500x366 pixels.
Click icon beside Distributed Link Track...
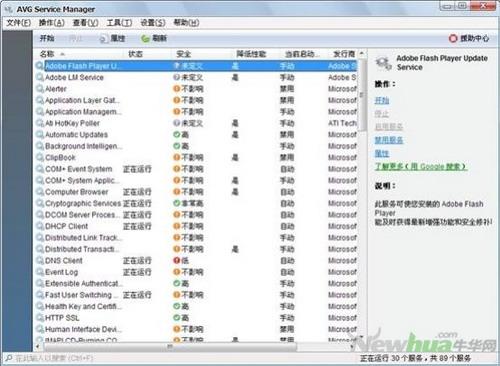coord(40,237)
